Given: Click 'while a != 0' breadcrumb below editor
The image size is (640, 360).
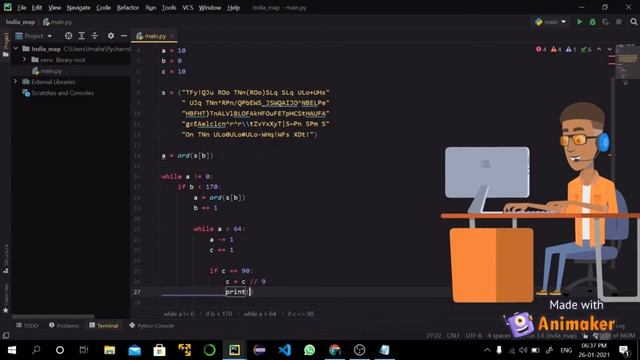Looking at the screenshot, I should (179, 314).
